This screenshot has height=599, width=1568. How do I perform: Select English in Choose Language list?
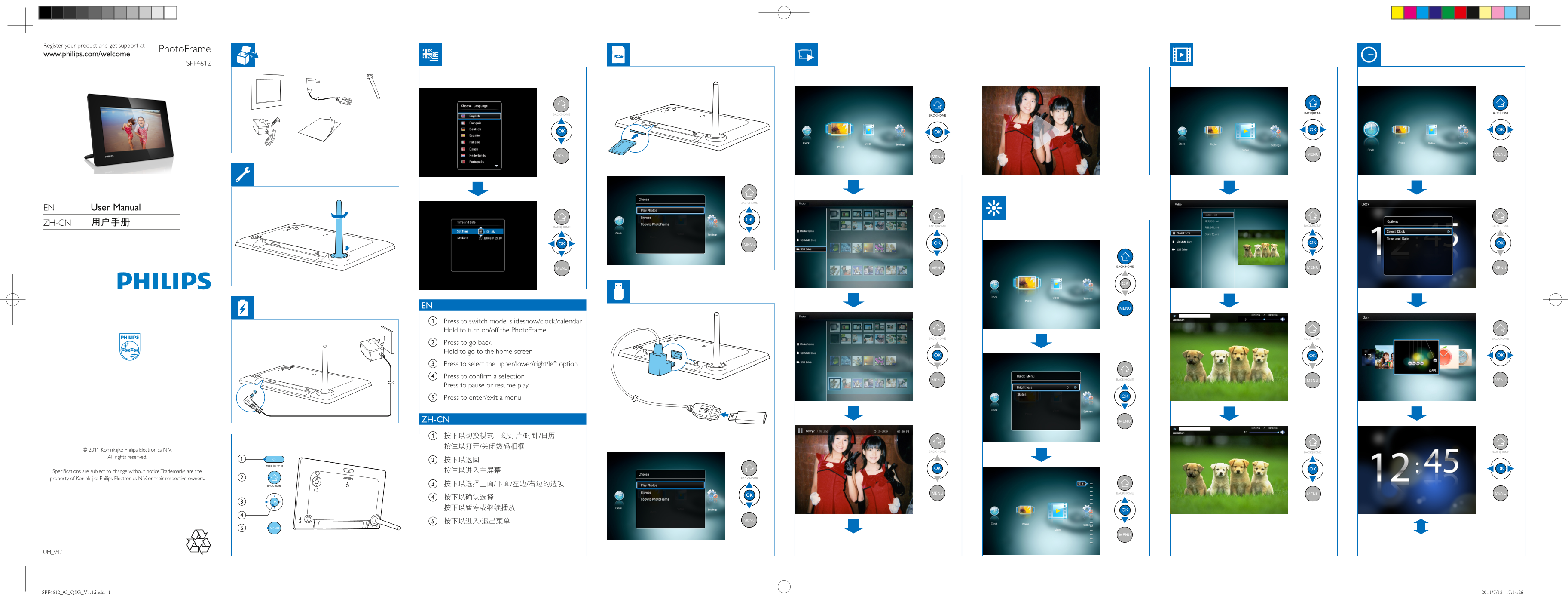(x=480, y=116)
